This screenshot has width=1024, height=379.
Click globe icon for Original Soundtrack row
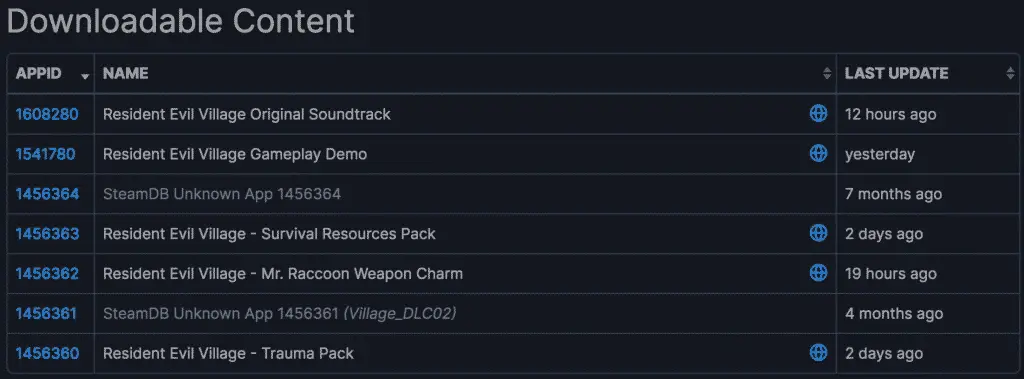pos(818,114)
